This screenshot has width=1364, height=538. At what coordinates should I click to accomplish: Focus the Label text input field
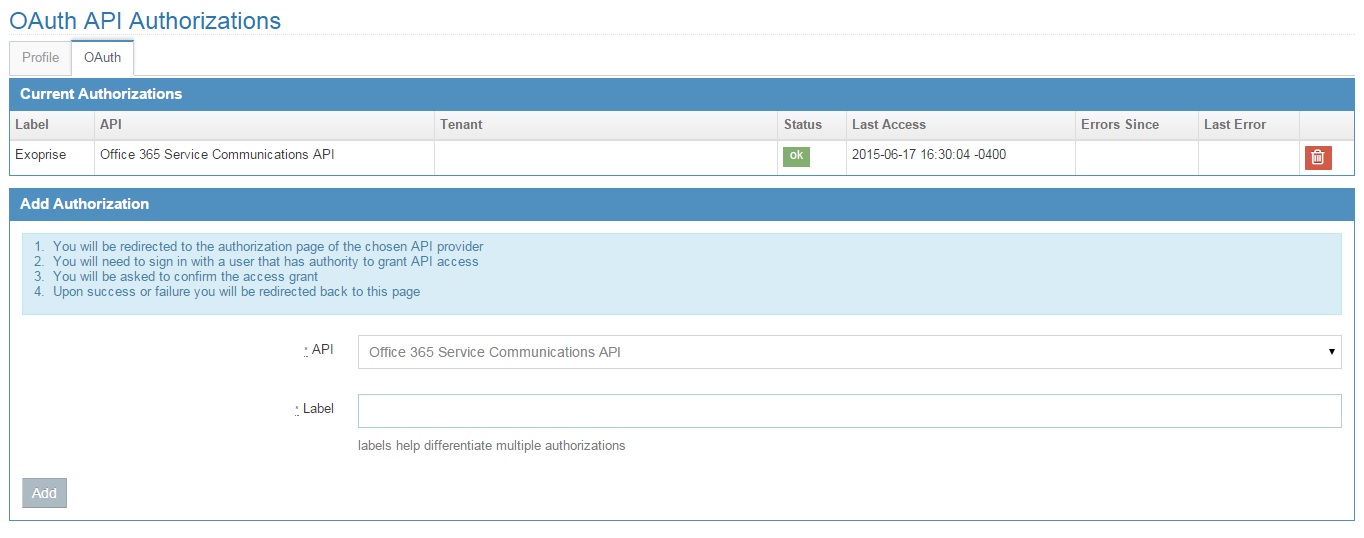tap(849, 411)
